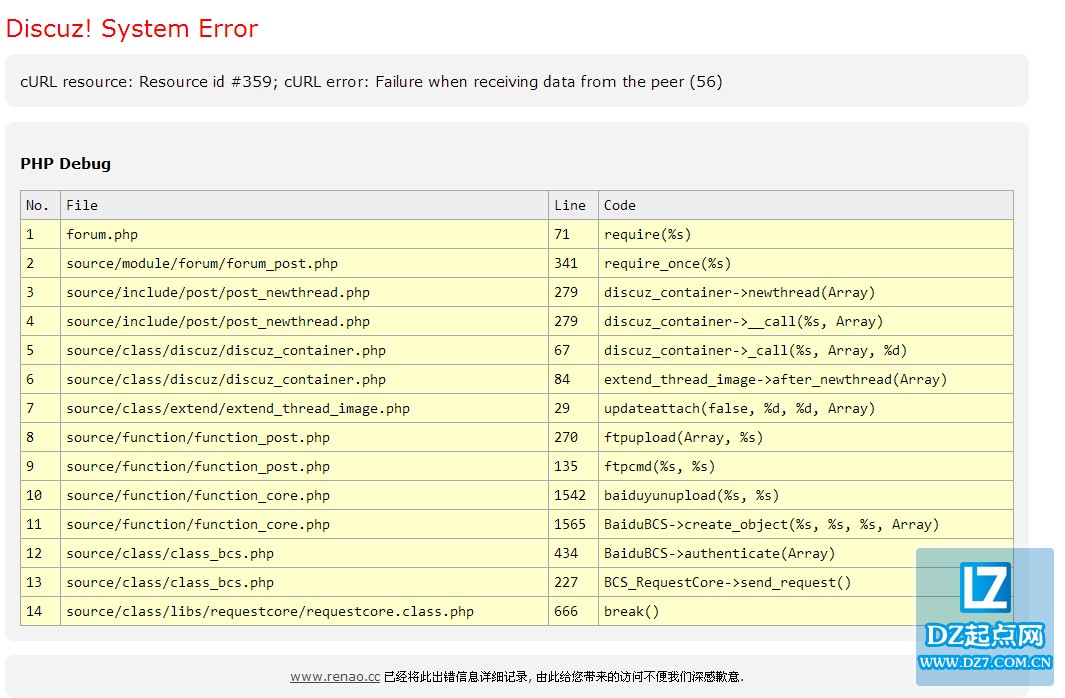Open the www.renao.cc link
The width and height of the screenshot is (1065, 698).
(335, 676)
